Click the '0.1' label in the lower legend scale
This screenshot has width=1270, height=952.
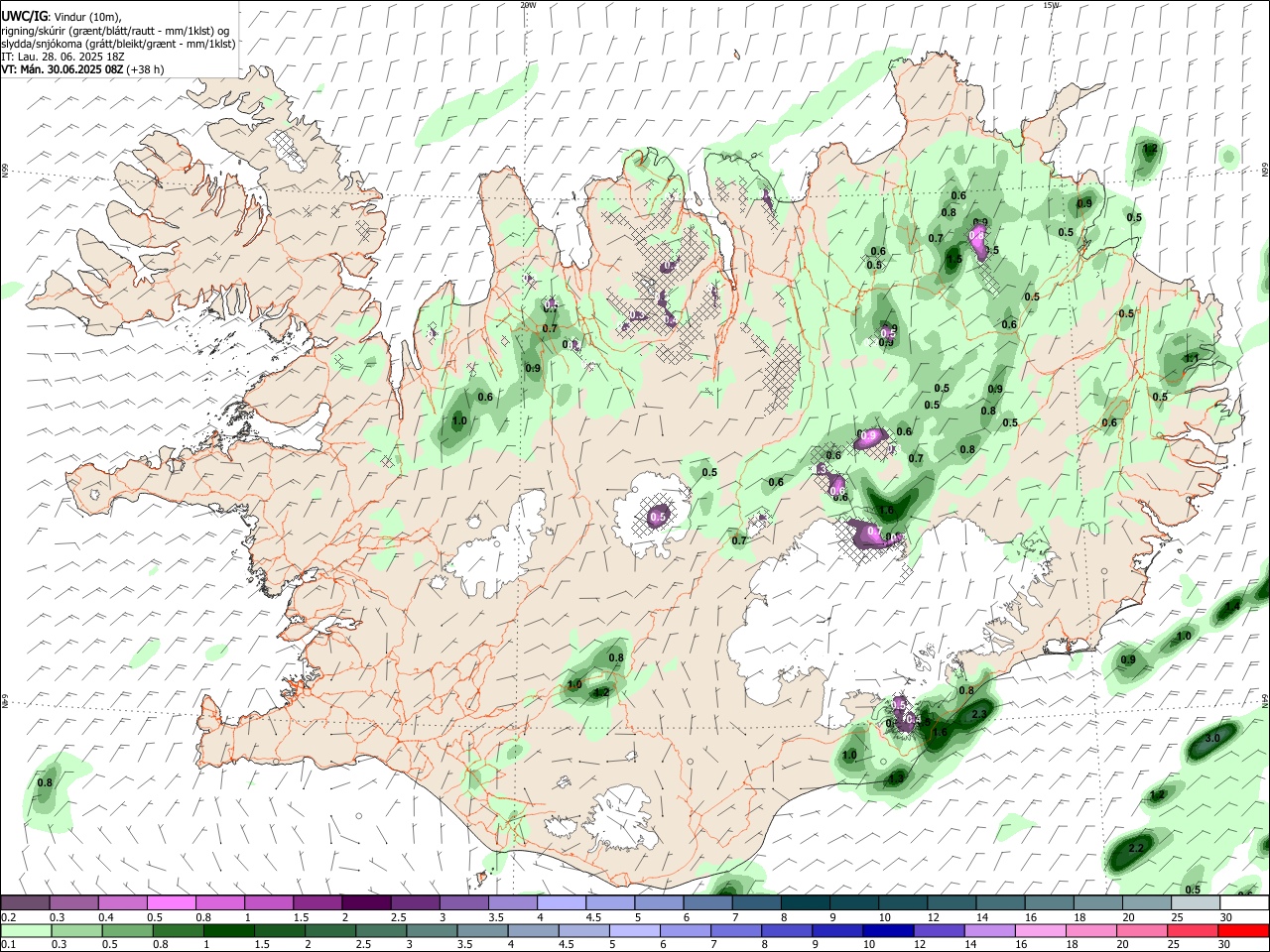[x=8, y=944]
